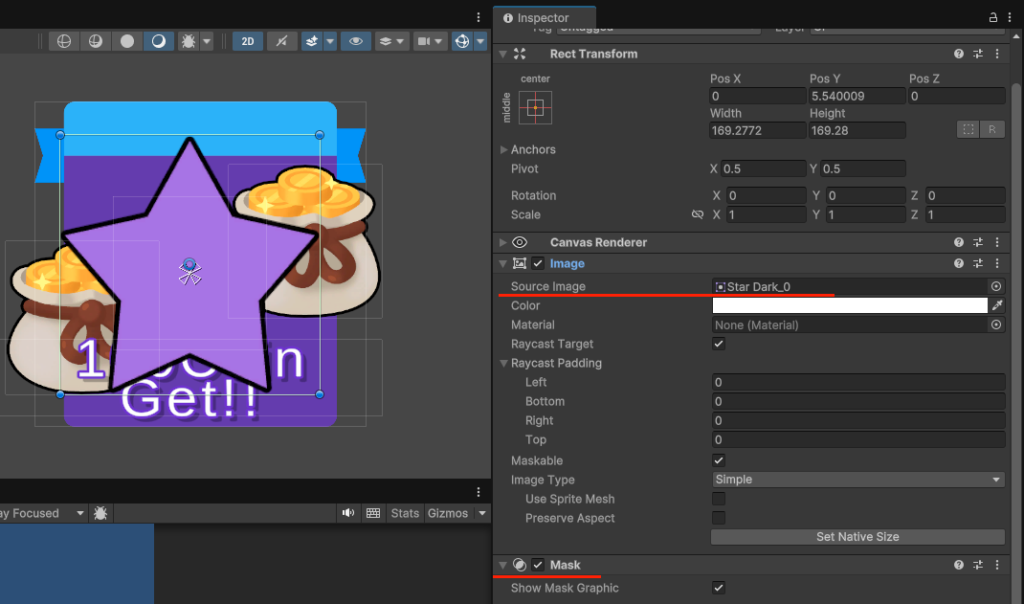Open Play Focused dropdown
The height and width of the screenshot is (604, 1024).
[43, 513]
